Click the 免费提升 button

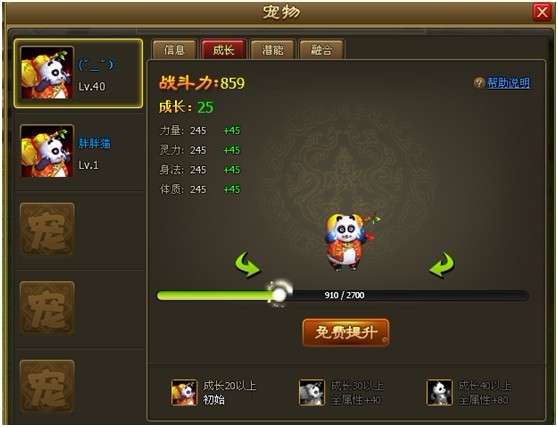point(346,333)
